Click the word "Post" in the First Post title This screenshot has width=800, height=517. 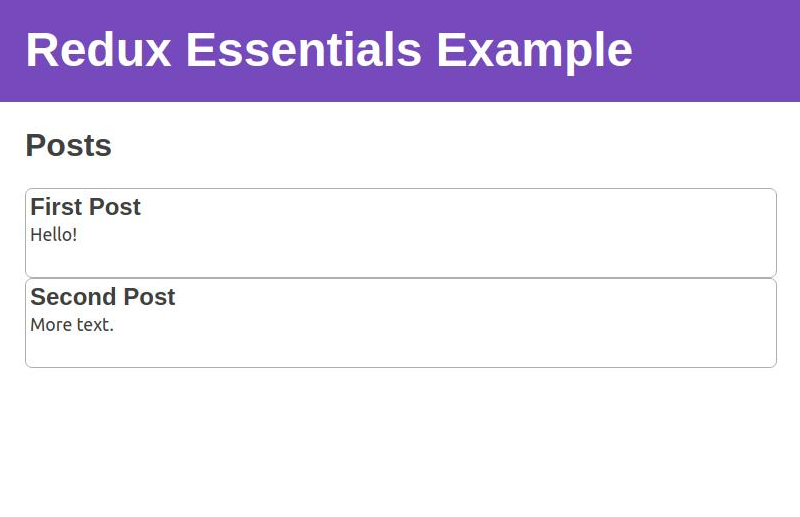115,207
